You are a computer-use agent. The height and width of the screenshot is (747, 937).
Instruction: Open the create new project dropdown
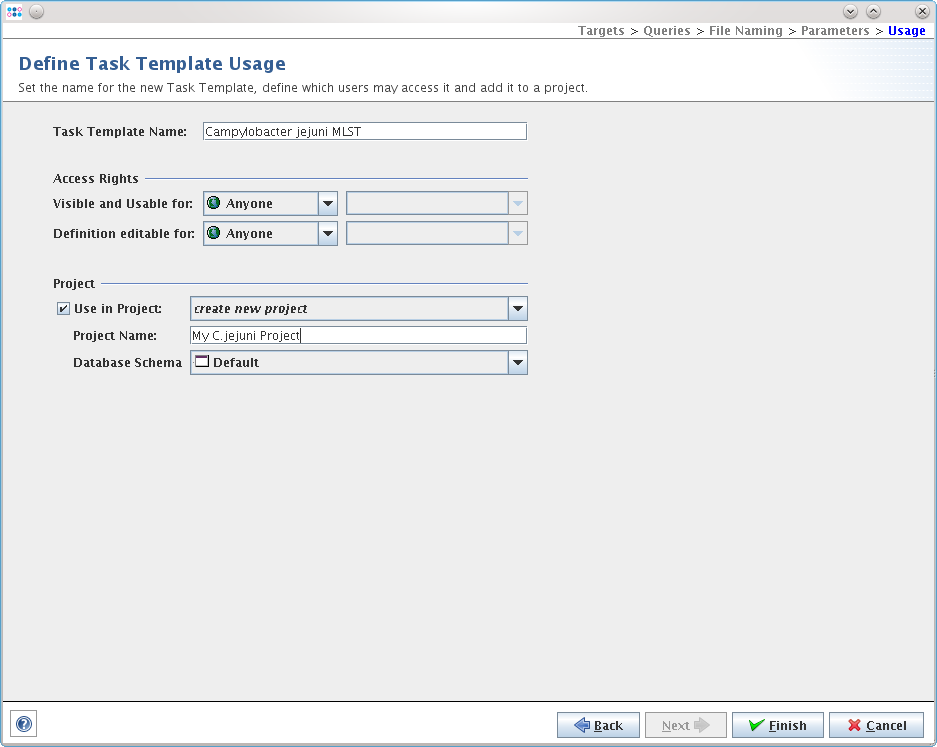click(517, 309)
